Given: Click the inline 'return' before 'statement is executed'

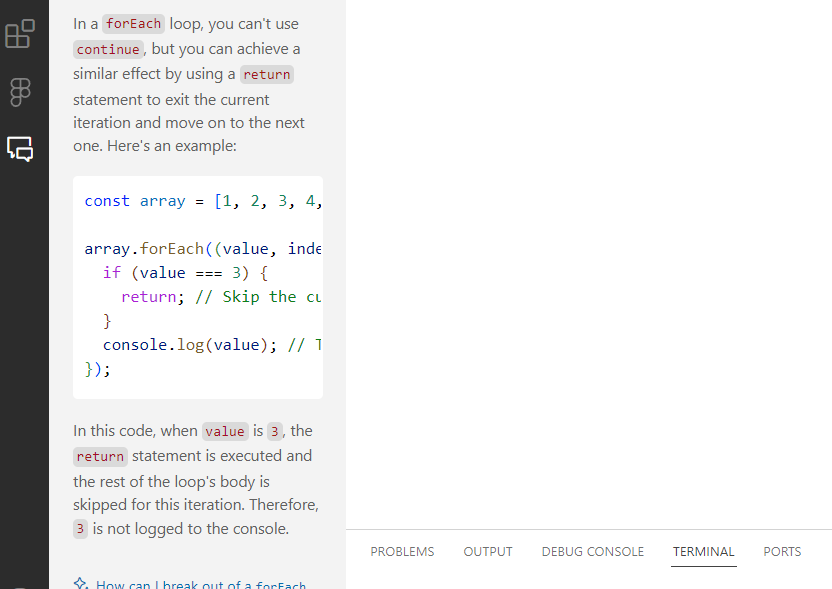Looking at the screenshot, I should click(100, 456).
